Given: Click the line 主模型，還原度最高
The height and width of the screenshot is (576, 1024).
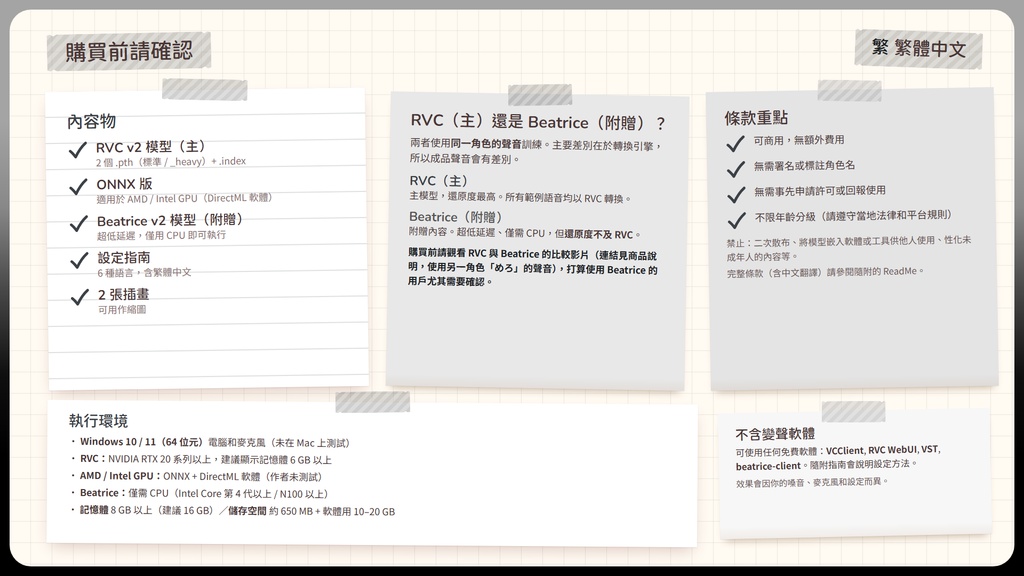Looking at the screenshot, I should point(520,197).
